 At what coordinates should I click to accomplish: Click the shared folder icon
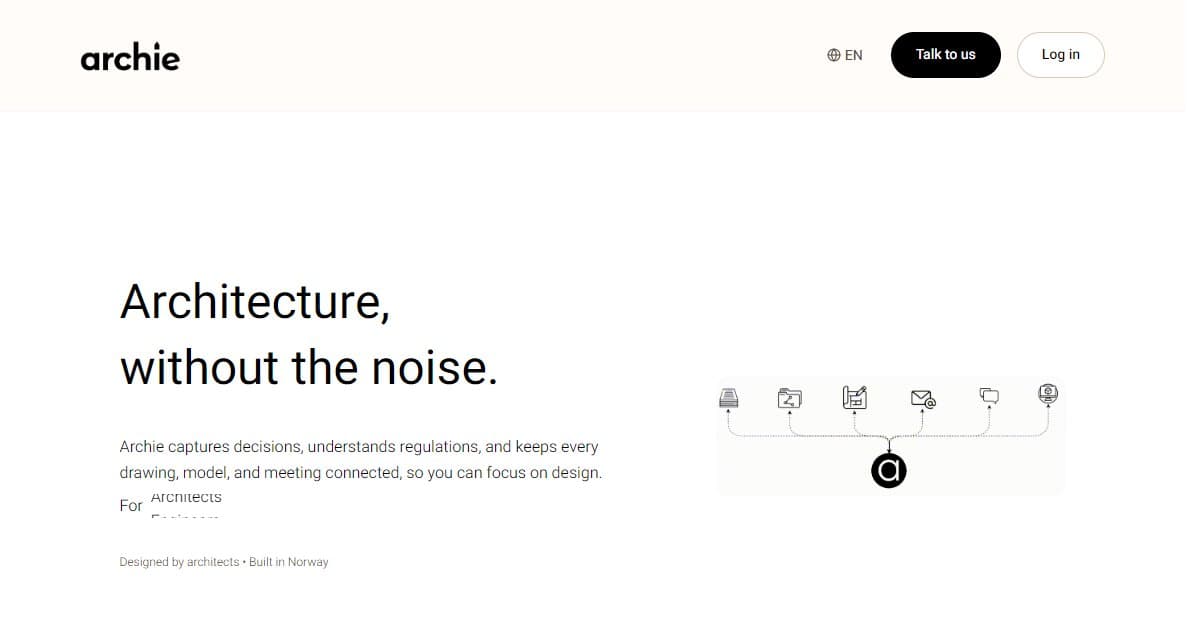[790, 398]
